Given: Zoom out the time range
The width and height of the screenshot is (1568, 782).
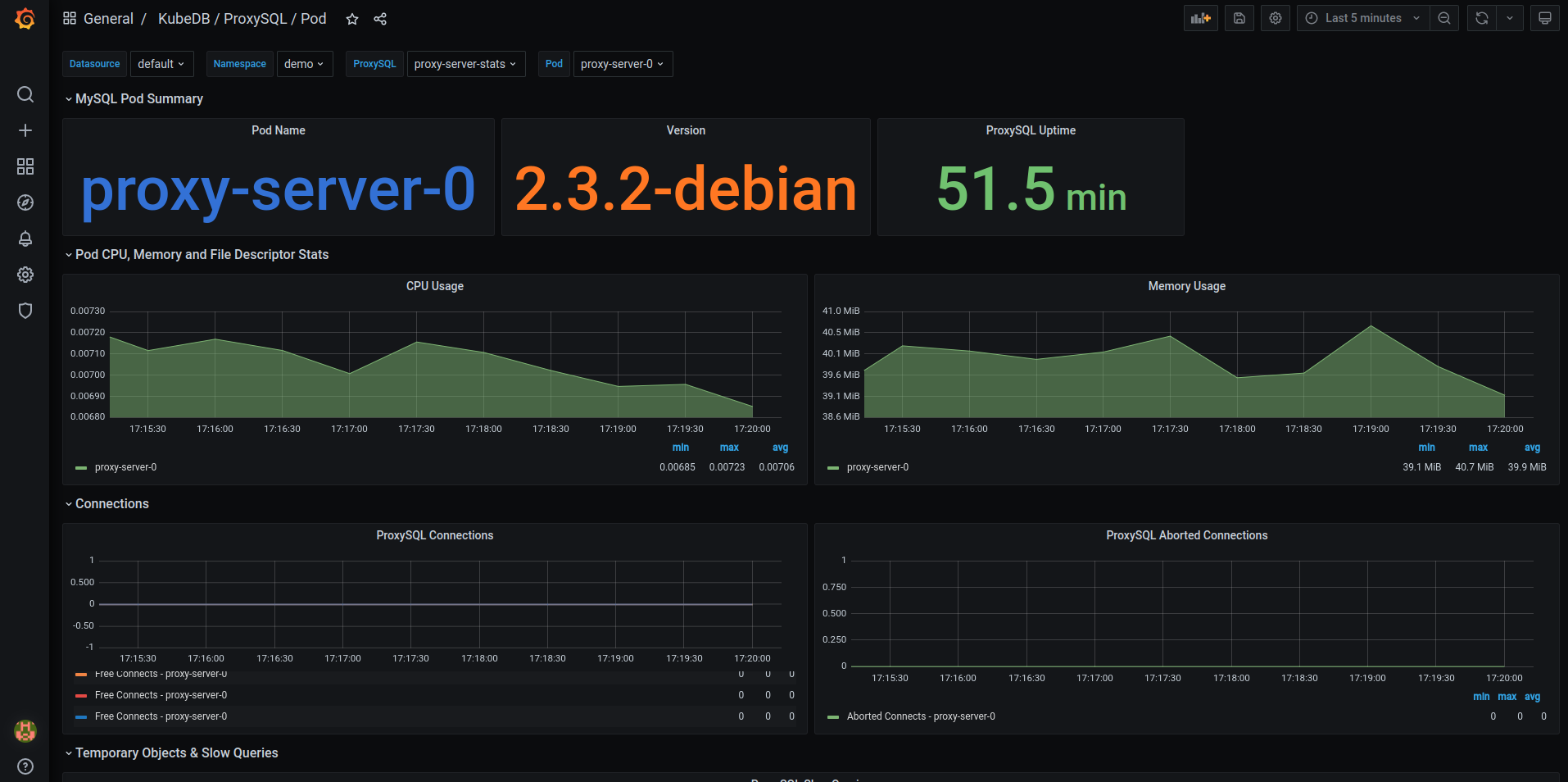Looking at the screenshot, I should click(x=1444, y=18).
